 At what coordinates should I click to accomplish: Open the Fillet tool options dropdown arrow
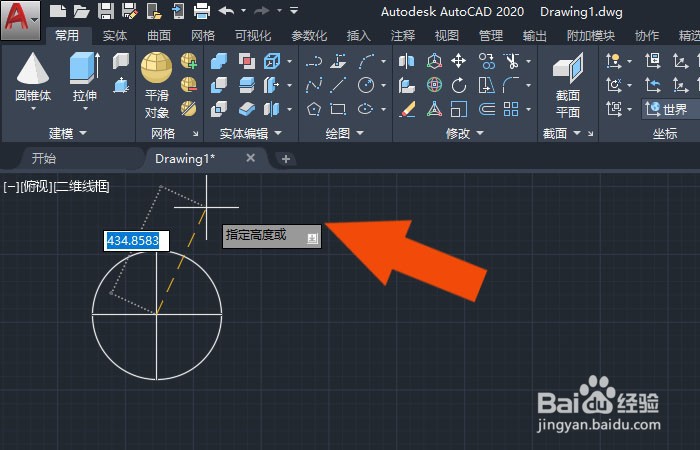(529, 85)
